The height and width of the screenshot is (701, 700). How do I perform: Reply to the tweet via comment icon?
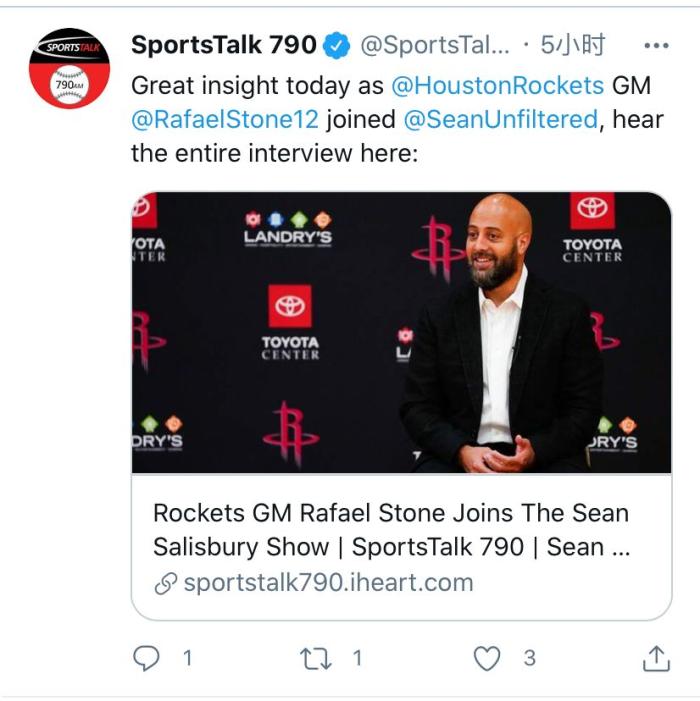147,657
